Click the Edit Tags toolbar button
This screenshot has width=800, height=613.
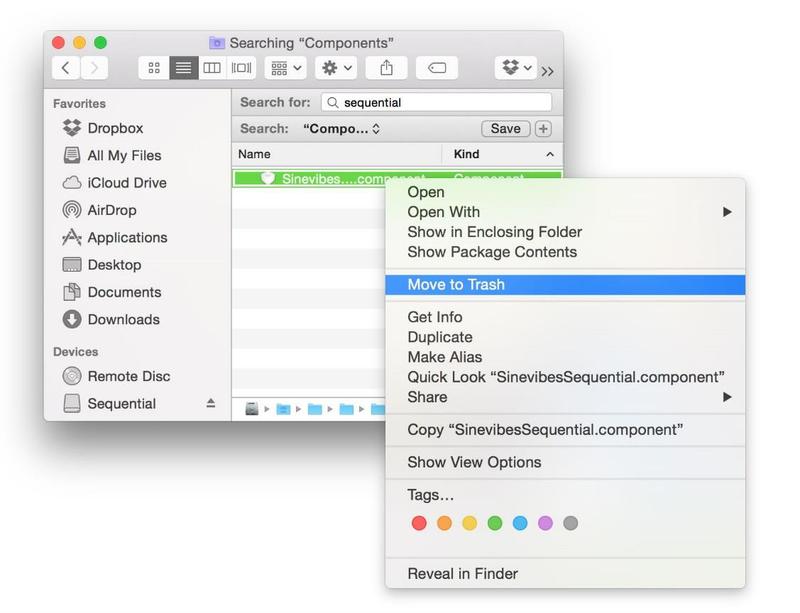[437, 68]
